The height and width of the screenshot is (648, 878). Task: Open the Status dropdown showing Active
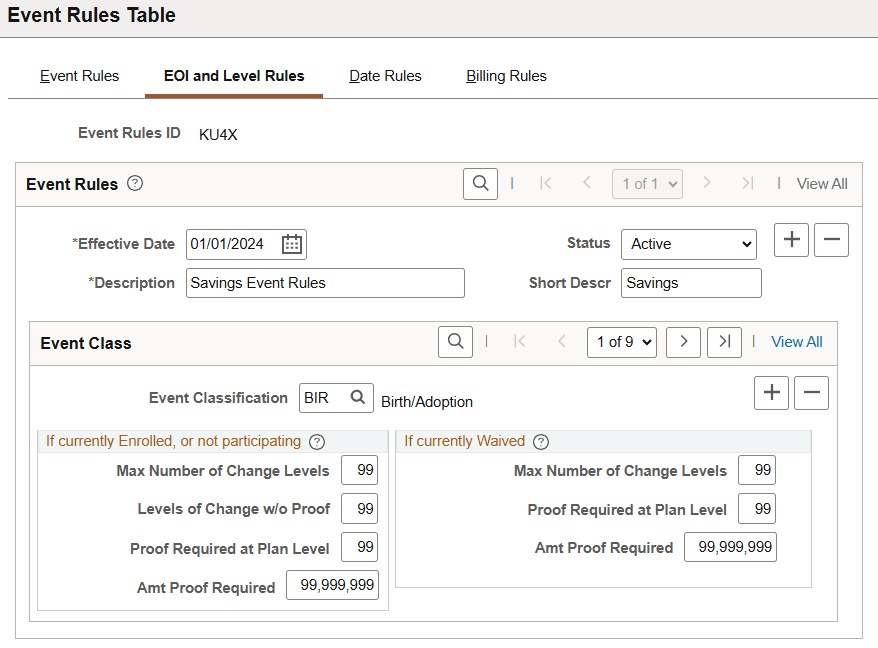(x=688, y=244)
